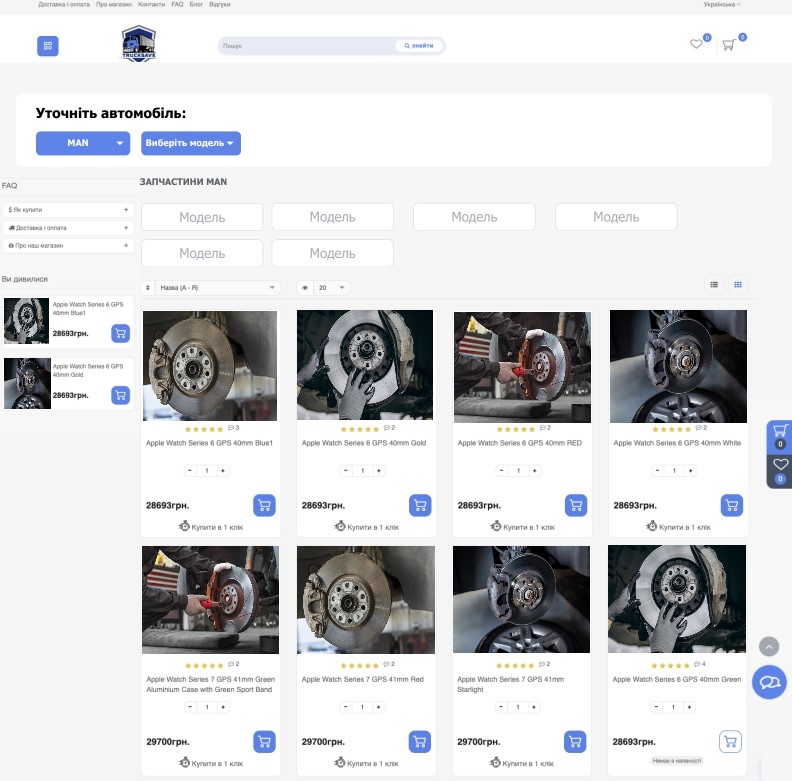Open the floating side cart widget
792x781 pixels.
pos(779,436)
